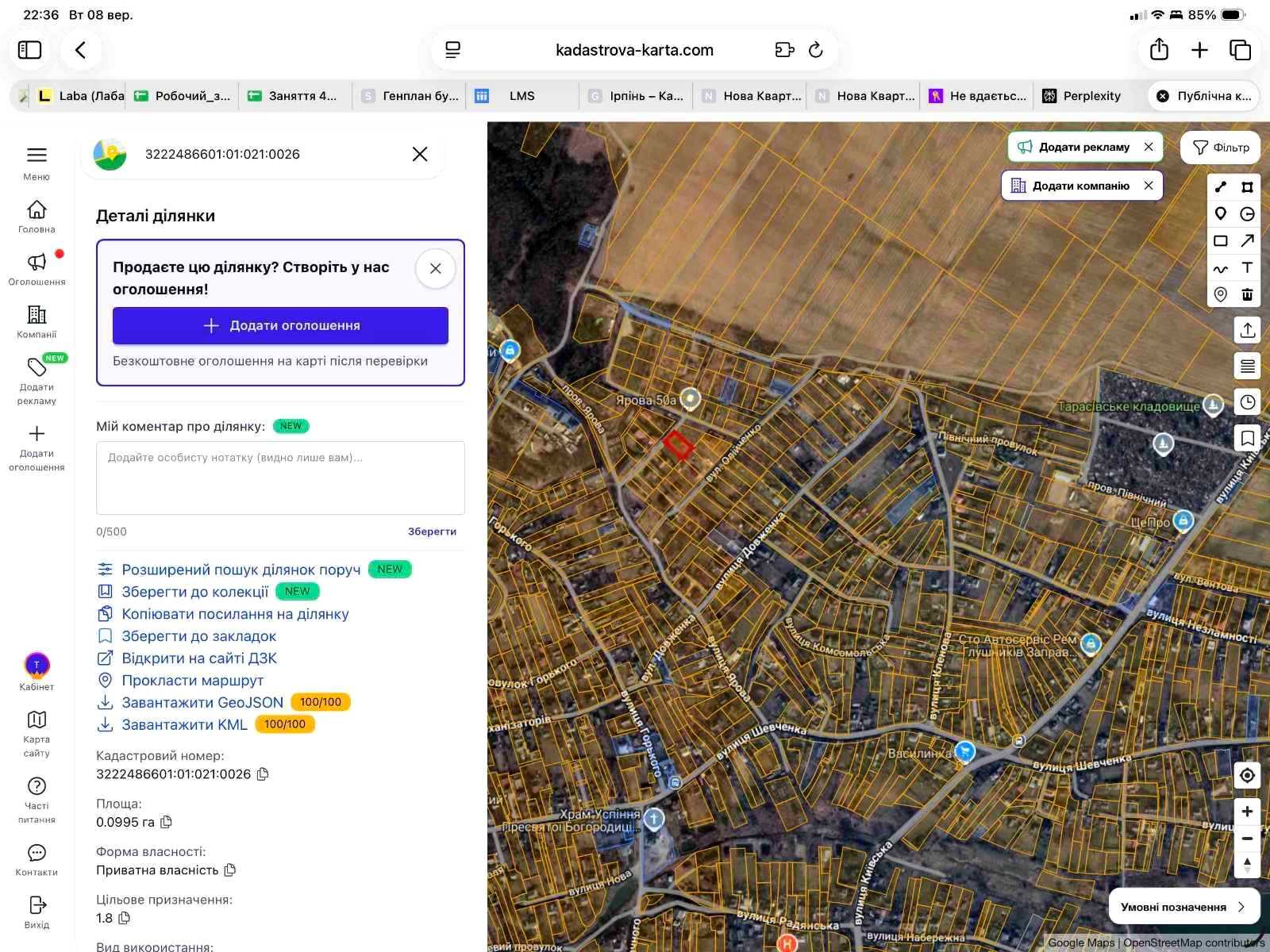Image resolution: width=1270 pixels, height=952 pixels.
Task: Open the Меню hamburger icon
Action: (x=37, y=155)
